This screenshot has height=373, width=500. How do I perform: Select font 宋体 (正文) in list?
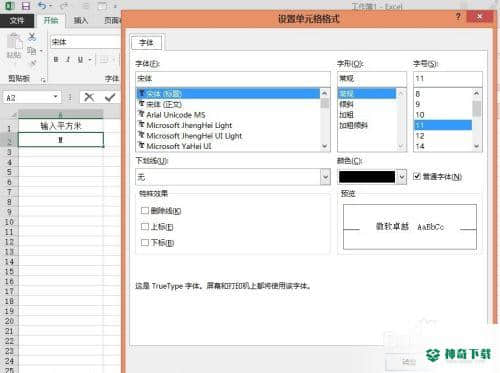point(228,104)
